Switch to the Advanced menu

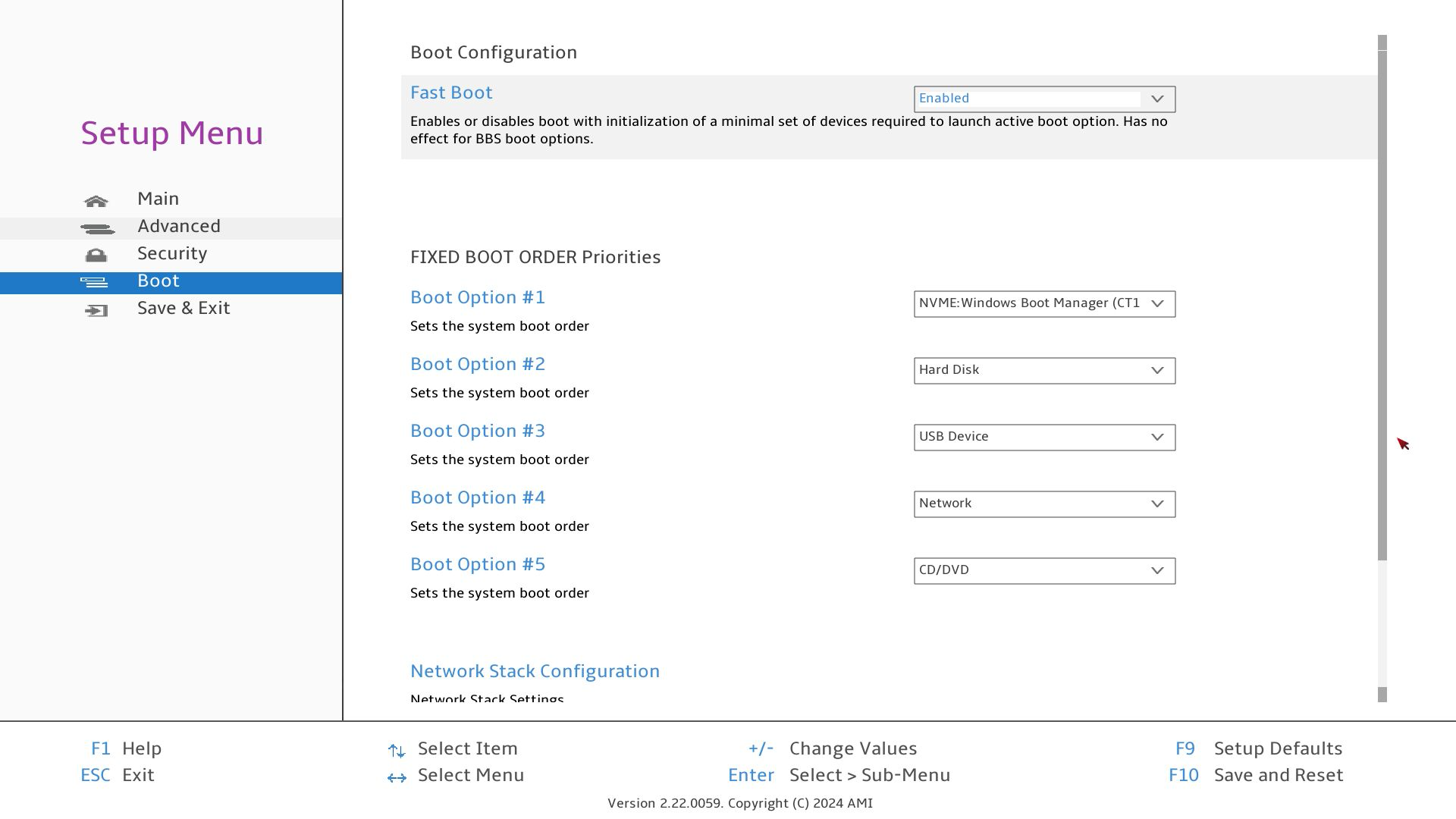click(x=179, y=227)
